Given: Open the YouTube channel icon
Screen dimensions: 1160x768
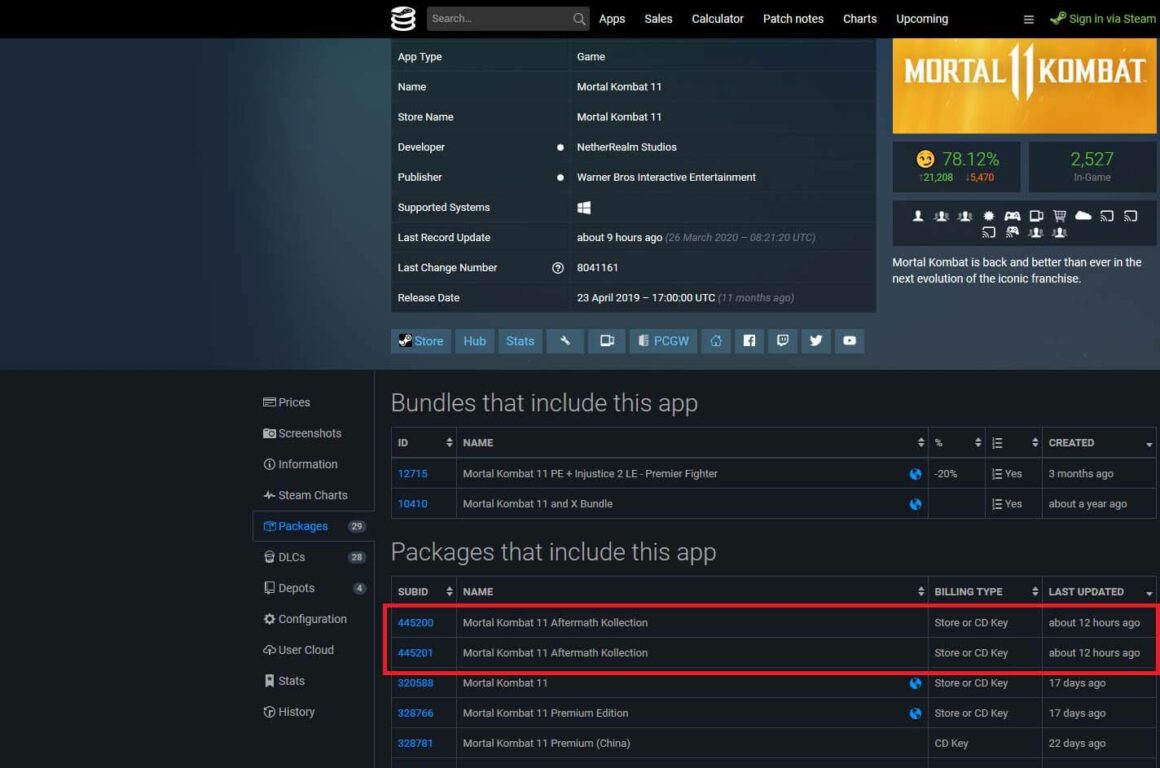Looking at the screenshot, I should 849,341.
